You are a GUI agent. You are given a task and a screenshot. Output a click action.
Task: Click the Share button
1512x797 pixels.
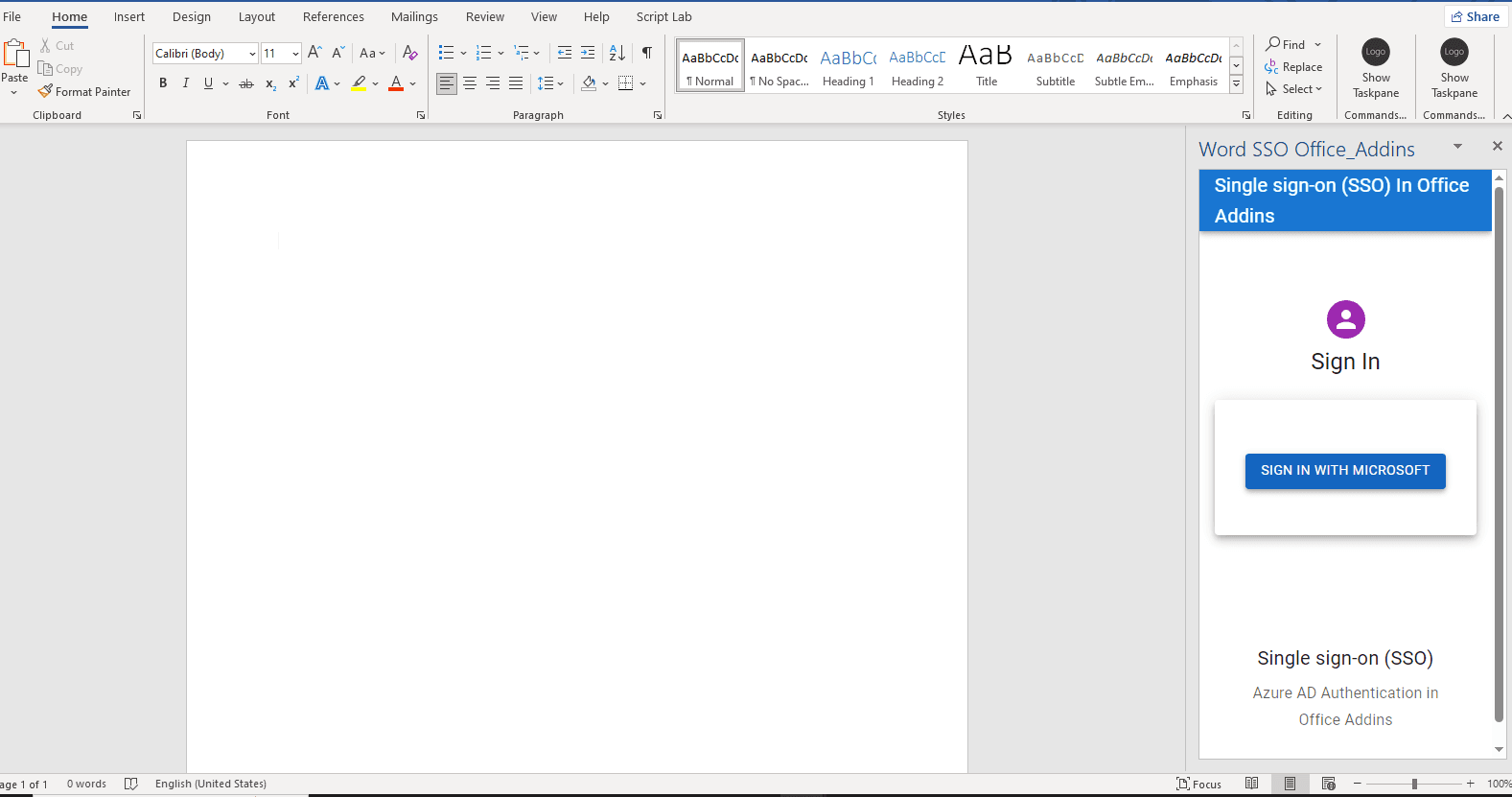(1476, 16)
